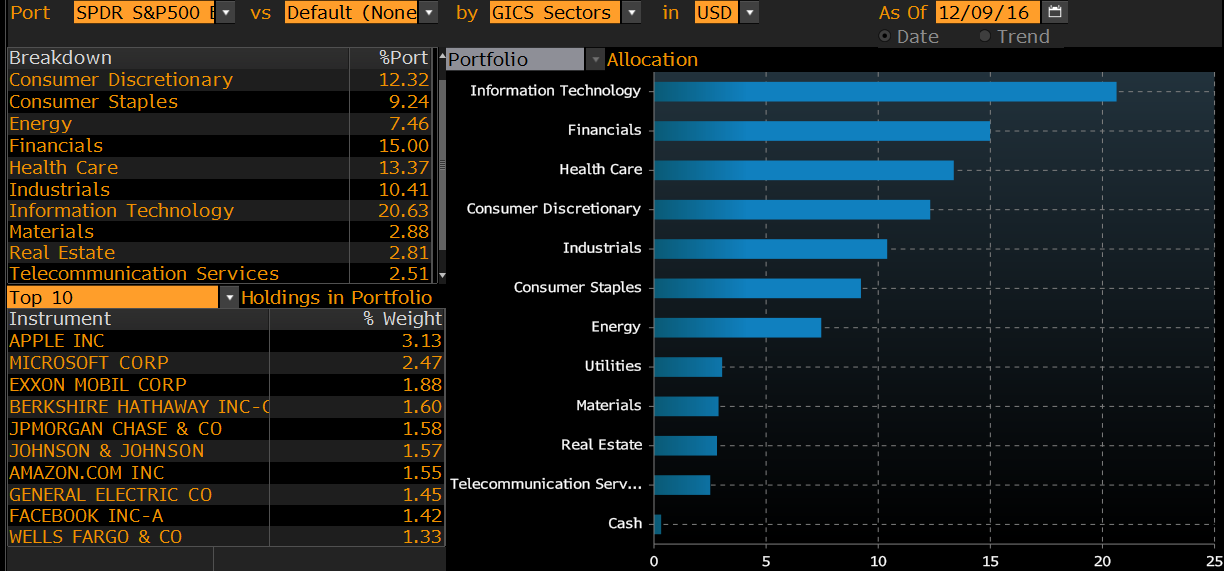Image resolution: width=1224 pixels, height=571 pixels.
Task: Select the Industrials breakdown row
Action: pyautogui.click(x=219, y=190)
